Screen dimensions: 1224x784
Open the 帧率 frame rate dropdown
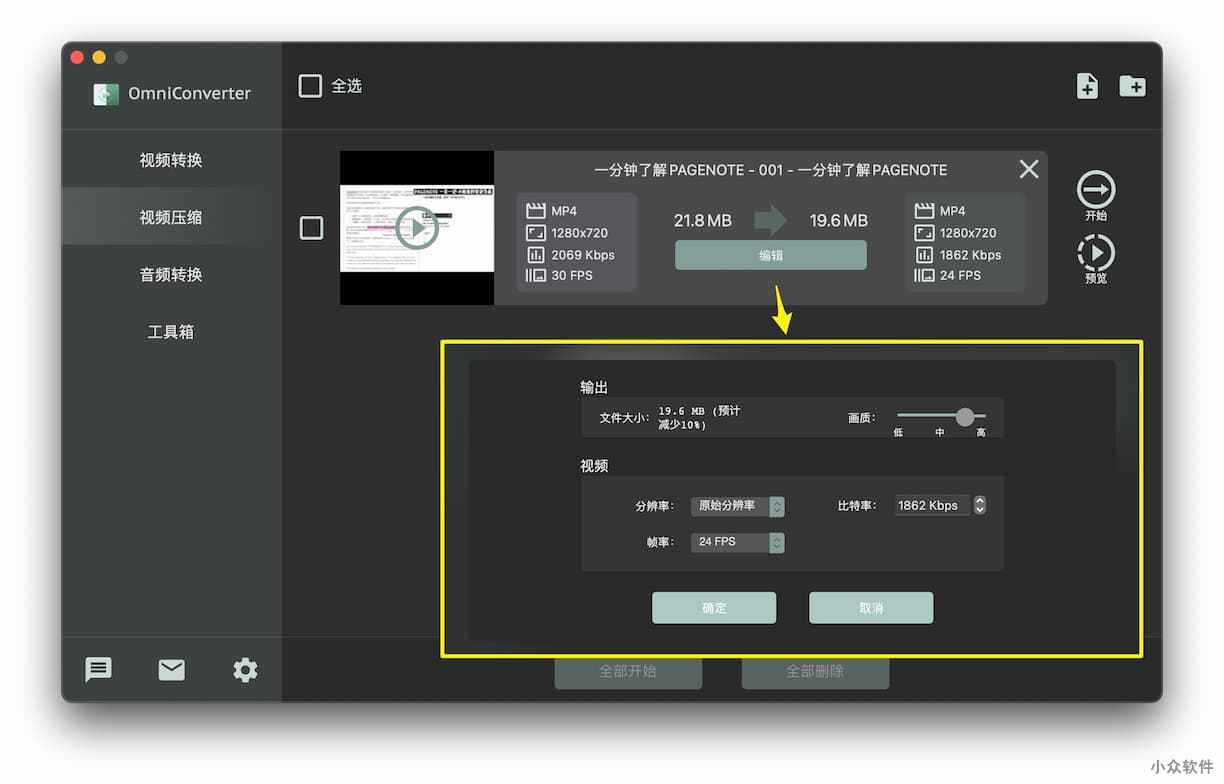coord(776,542)
